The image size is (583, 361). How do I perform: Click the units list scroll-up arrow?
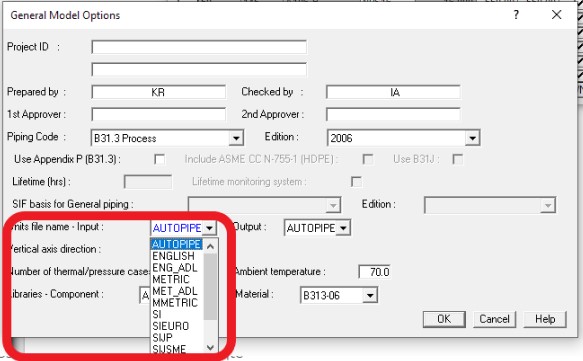[x=210, y=246]
